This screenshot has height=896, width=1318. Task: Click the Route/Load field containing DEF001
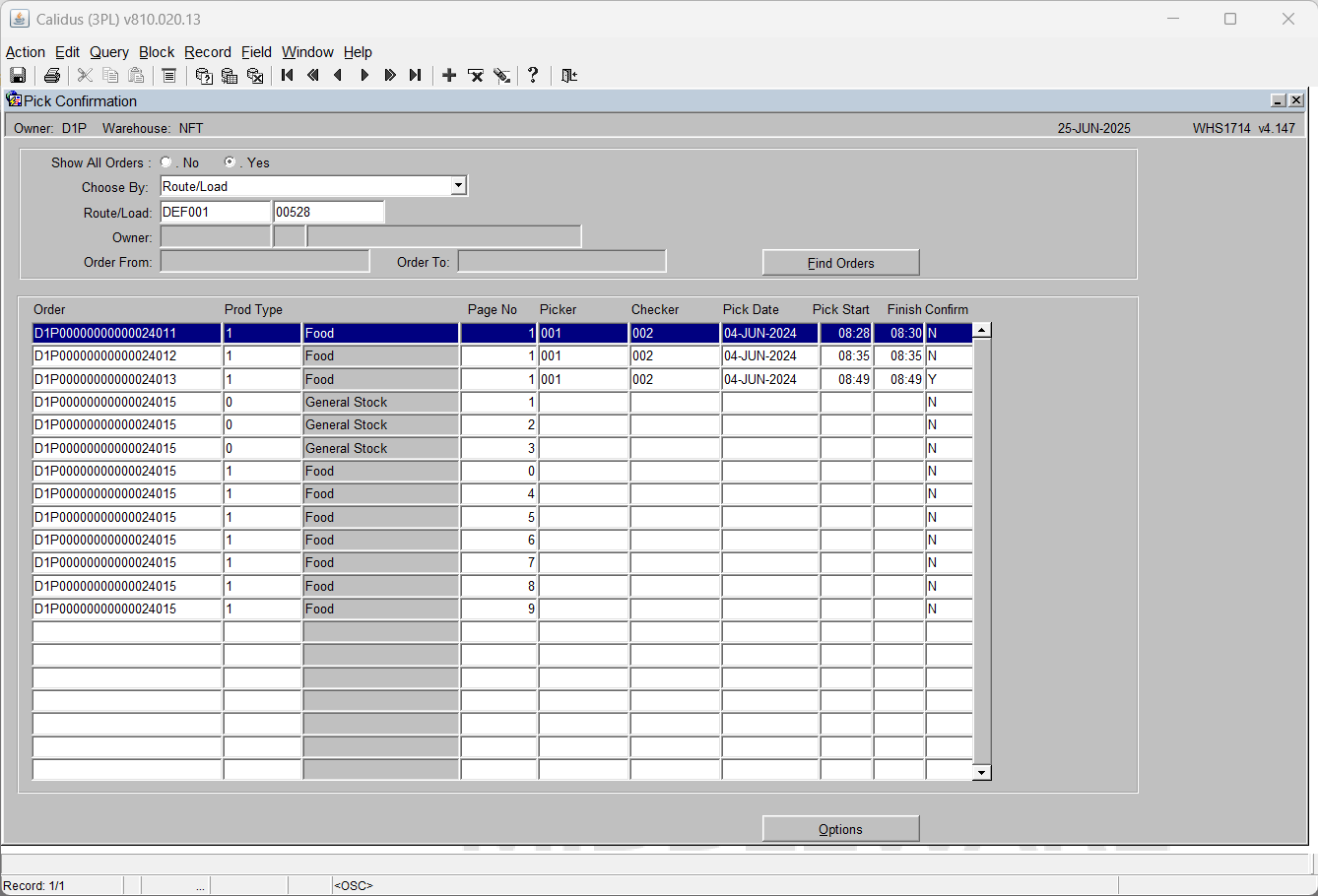[x=216, y=212]
